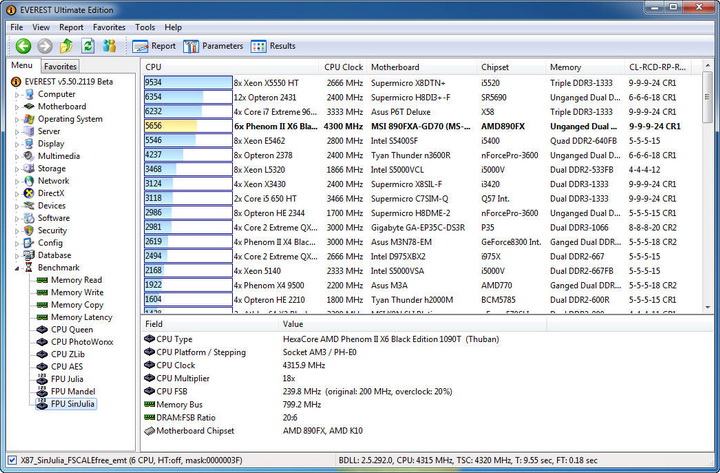The image size is (720, 473).
Task: Select the Network tree icon
Action: point(29,181)
